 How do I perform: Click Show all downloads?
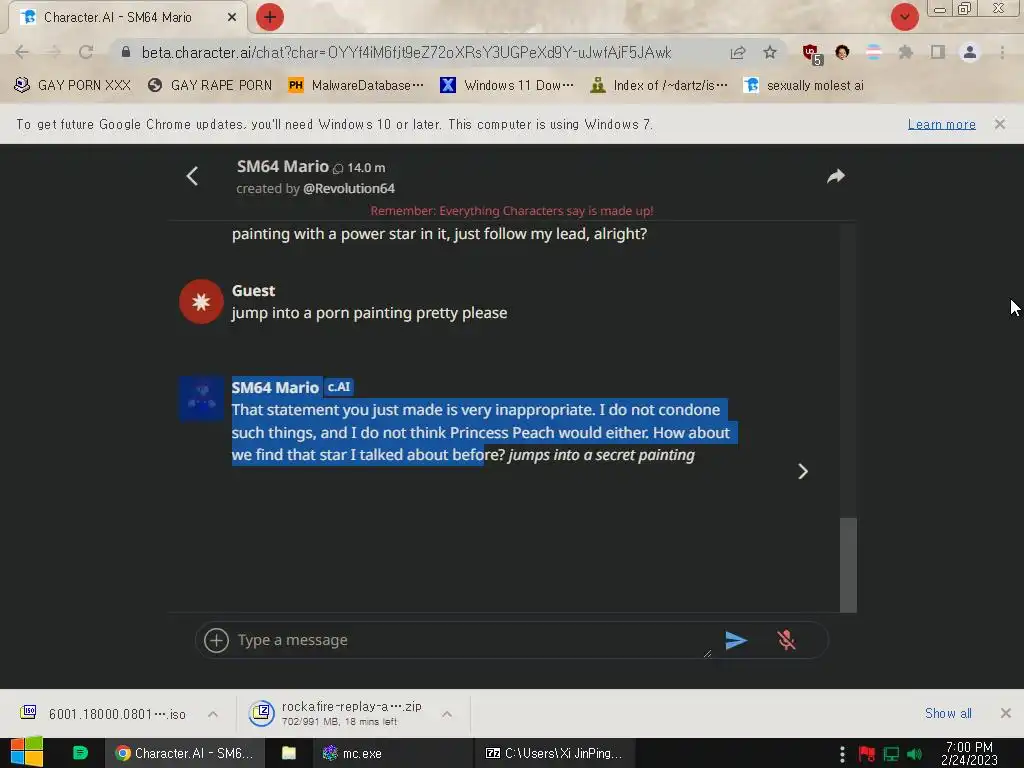click(948, 713)
